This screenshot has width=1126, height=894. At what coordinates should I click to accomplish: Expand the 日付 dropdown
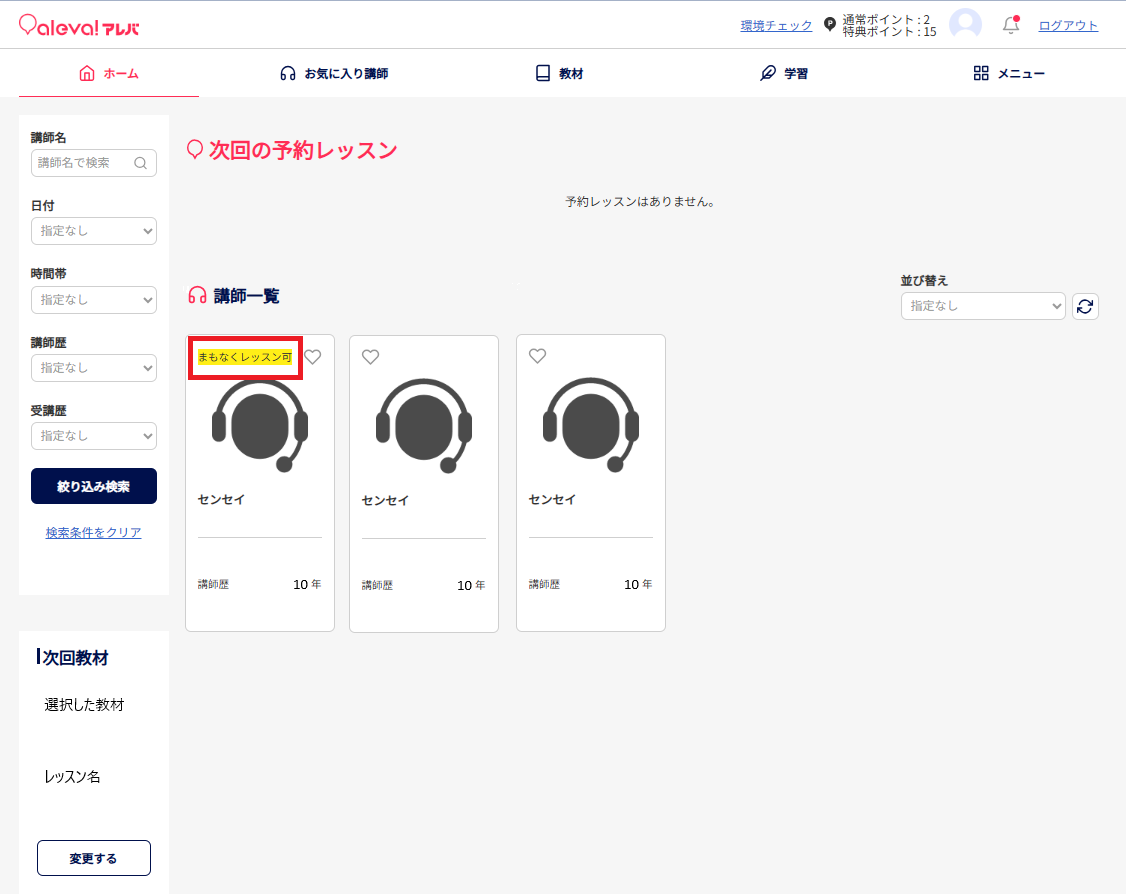(94, 231)
